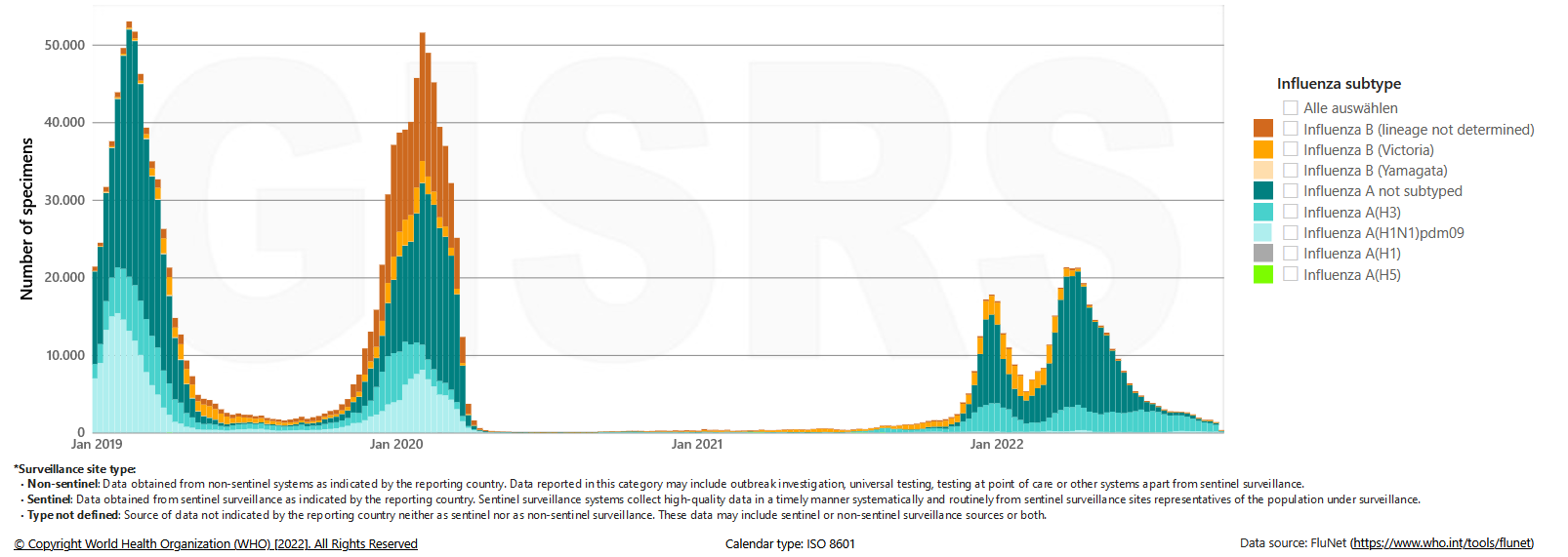Click the dark teal A not subtyped swatch
Viewport: 1568px width, 557px height.
(x=1262, y=191)
